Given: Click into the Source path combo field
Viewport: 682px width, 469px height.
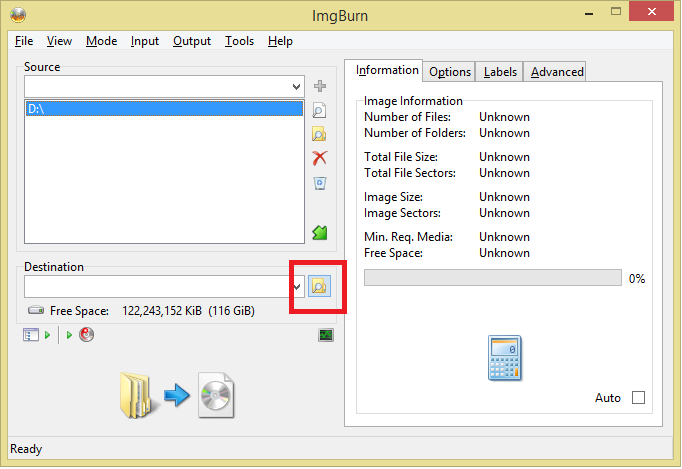Looking at the screenshot, I should (157, 87).
